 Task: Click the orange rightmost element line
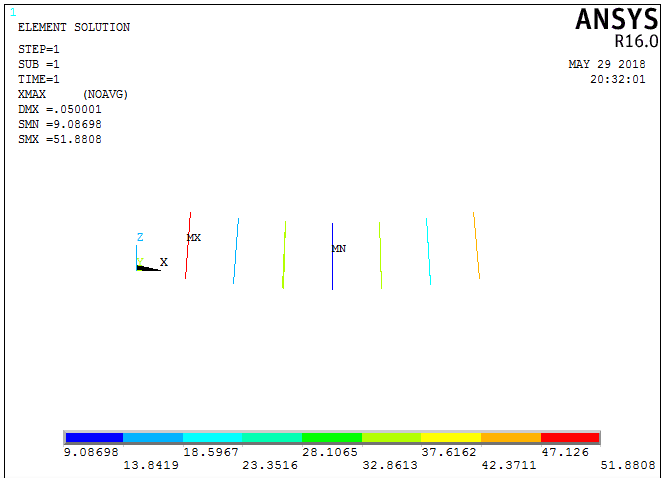tap(476, 245)
